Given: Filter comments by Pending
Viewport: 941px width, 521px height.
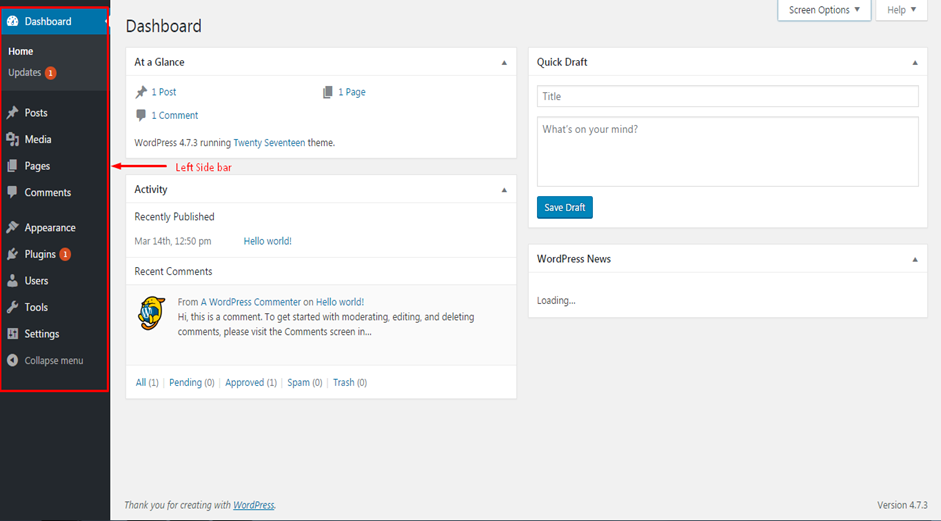Looking at the screenshot, I should coord(185,382).
